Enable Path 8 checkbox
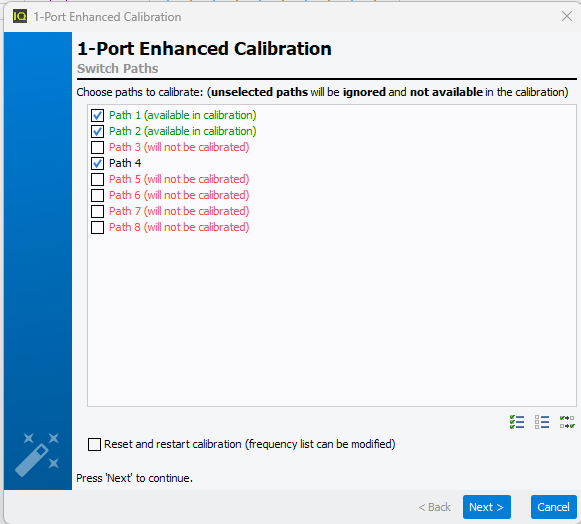This screenshot has height=524, width=581. (97, 228)
